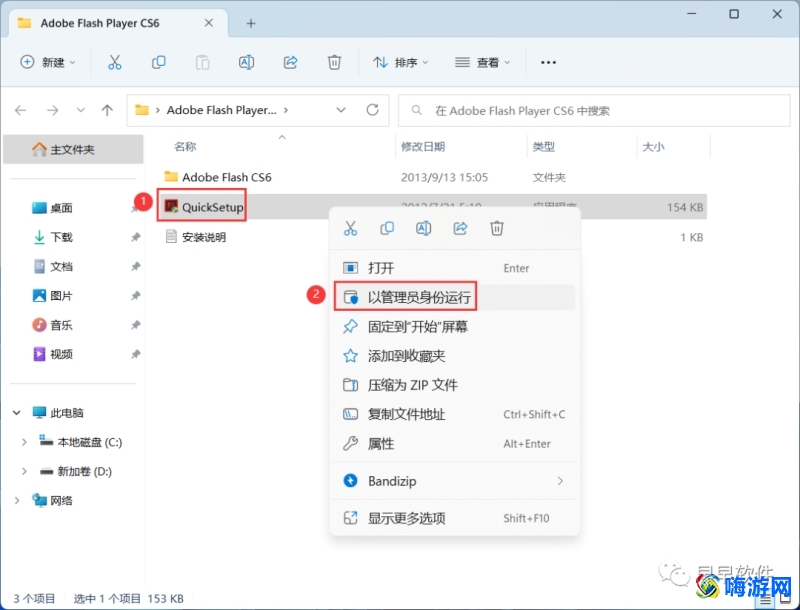Close the Adobe Flash Player CS6 tab
This screenshot has height=610, width=800.
(x=209, y=23)
